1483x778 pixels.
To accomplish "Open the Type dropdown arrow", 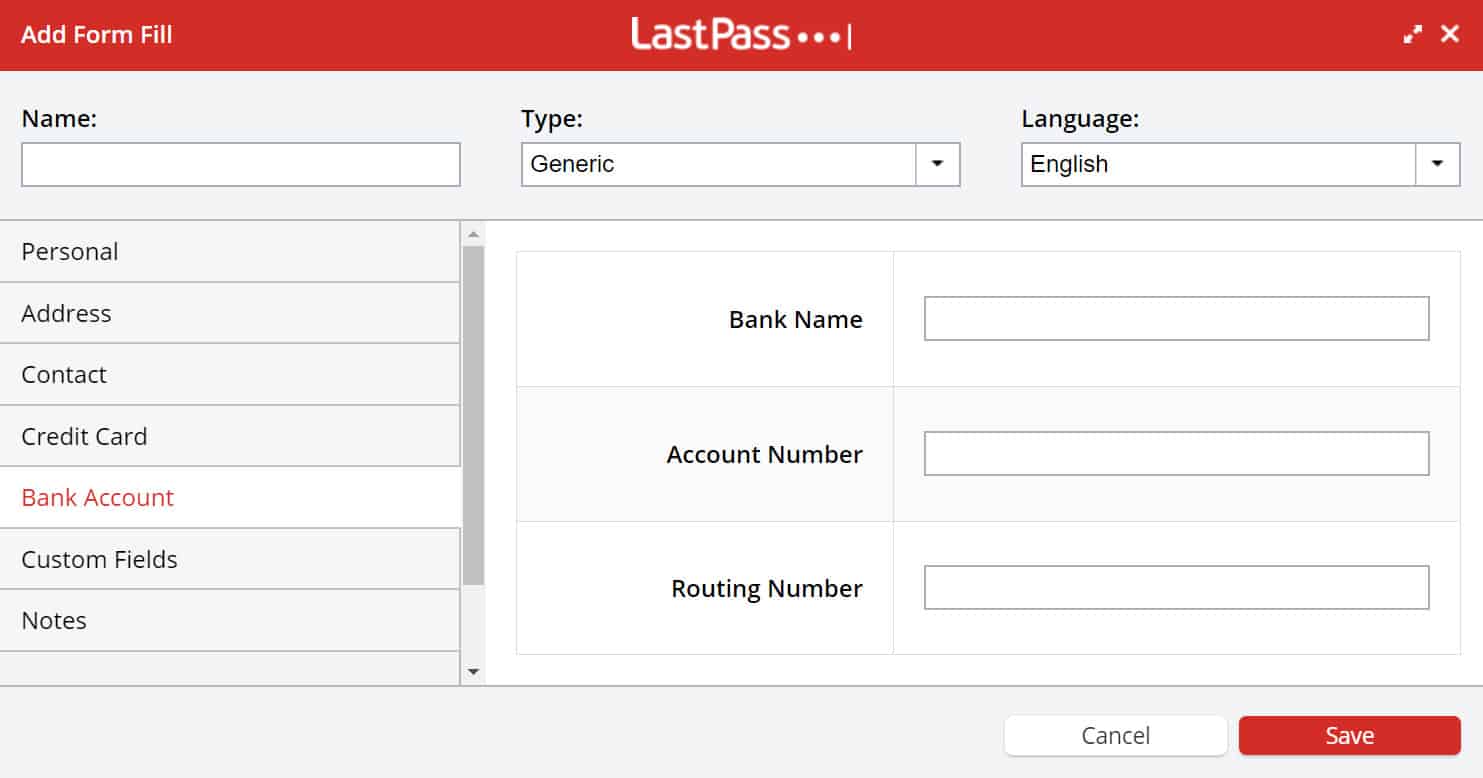I will coord(938,164).
